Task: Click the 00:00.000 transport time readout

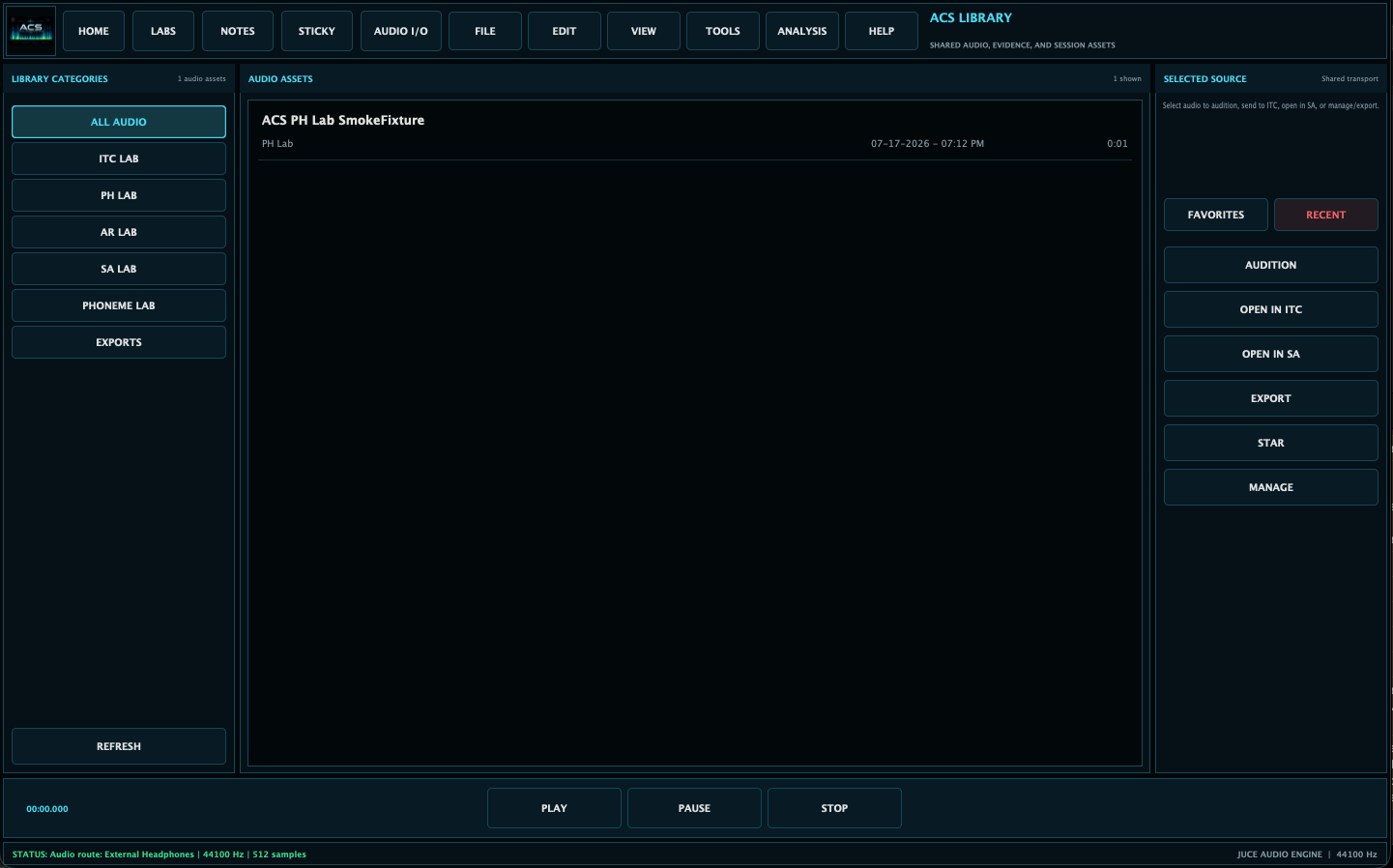Action: 47,809
